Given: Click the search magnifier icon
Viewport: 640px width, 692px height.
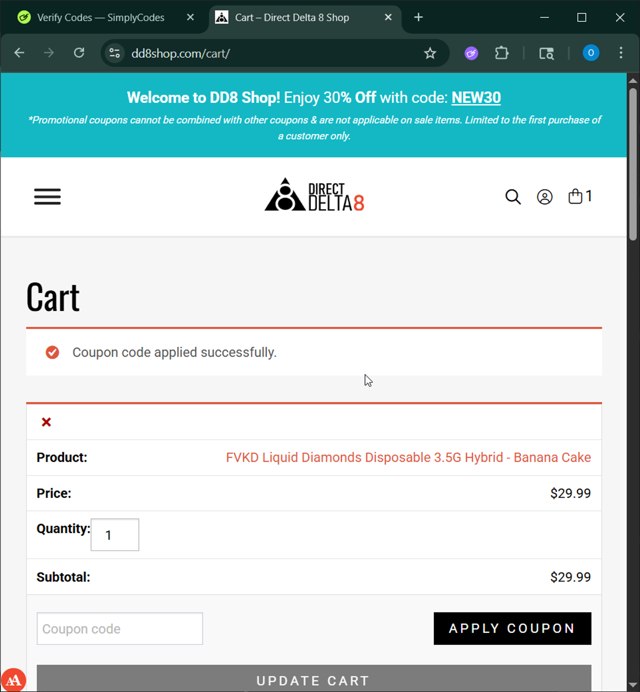Looking at the screenshot, I should point(513,197).
